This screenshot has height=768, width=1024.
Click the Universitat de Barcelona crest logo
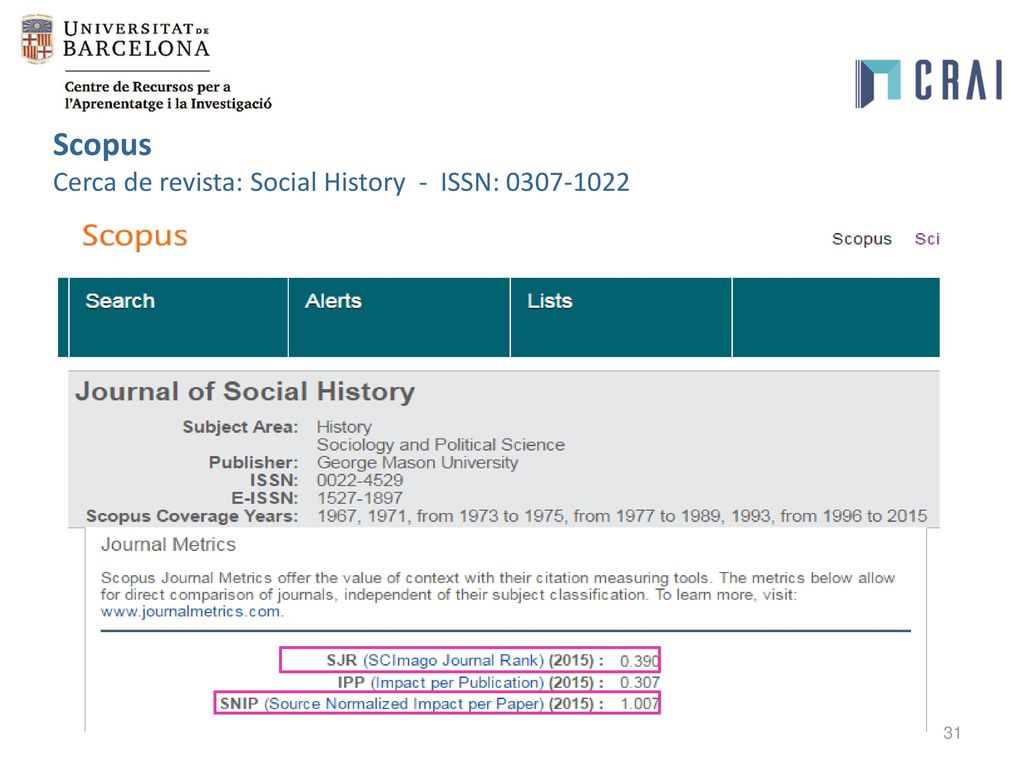tap(37, 39)
